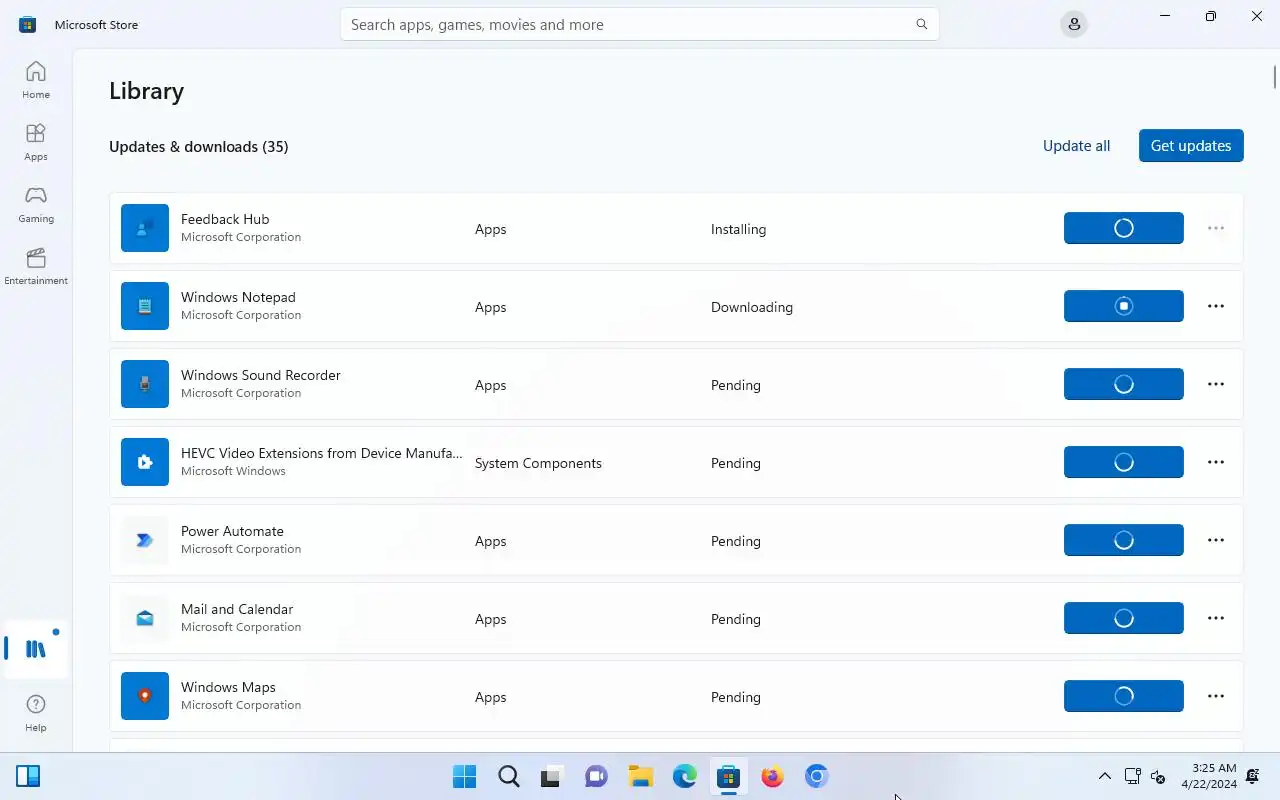Open the Widgets button on taskbar

pos(28,776)
